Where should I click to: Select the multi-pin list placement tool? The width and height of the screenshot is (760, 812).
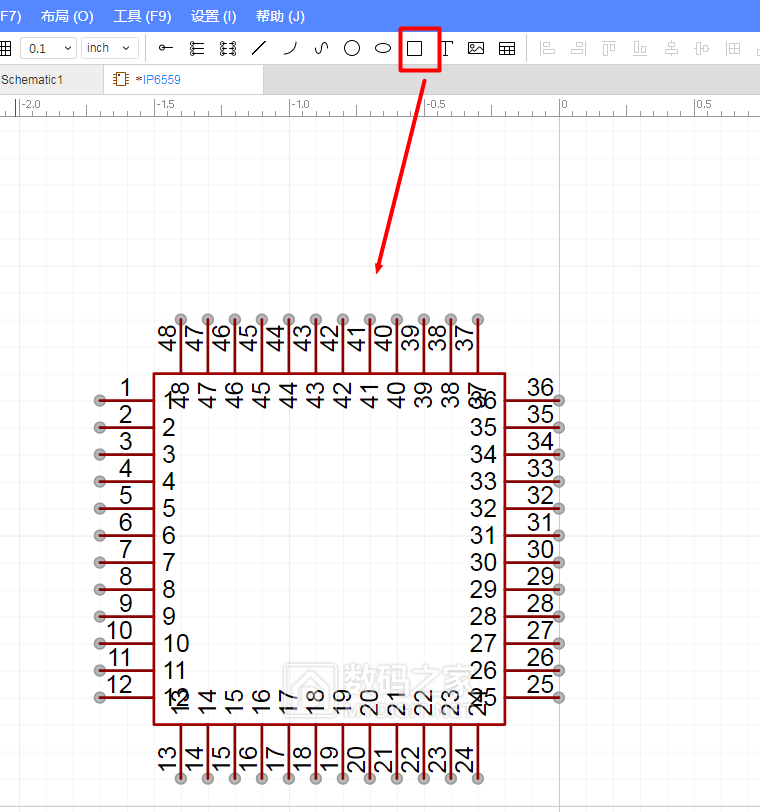(x=197, y=48)
